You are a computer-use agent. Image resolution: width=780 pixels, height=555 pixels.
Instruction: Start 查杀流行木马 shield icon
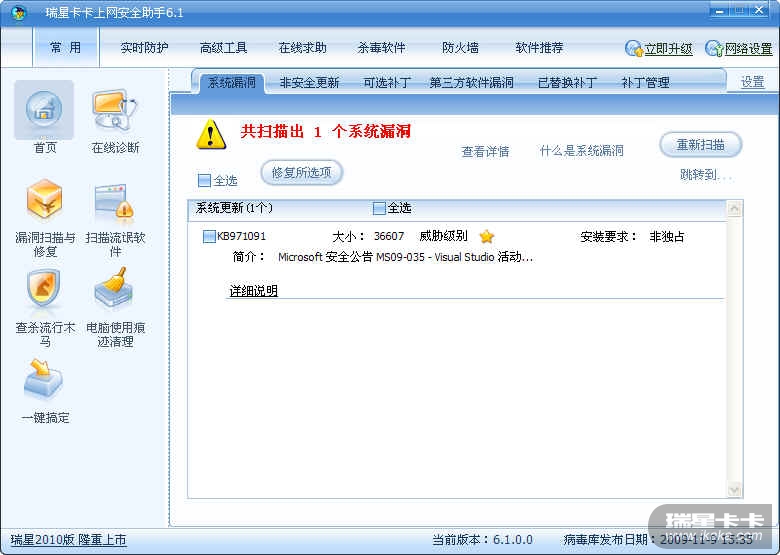click(x=44, y=288)
